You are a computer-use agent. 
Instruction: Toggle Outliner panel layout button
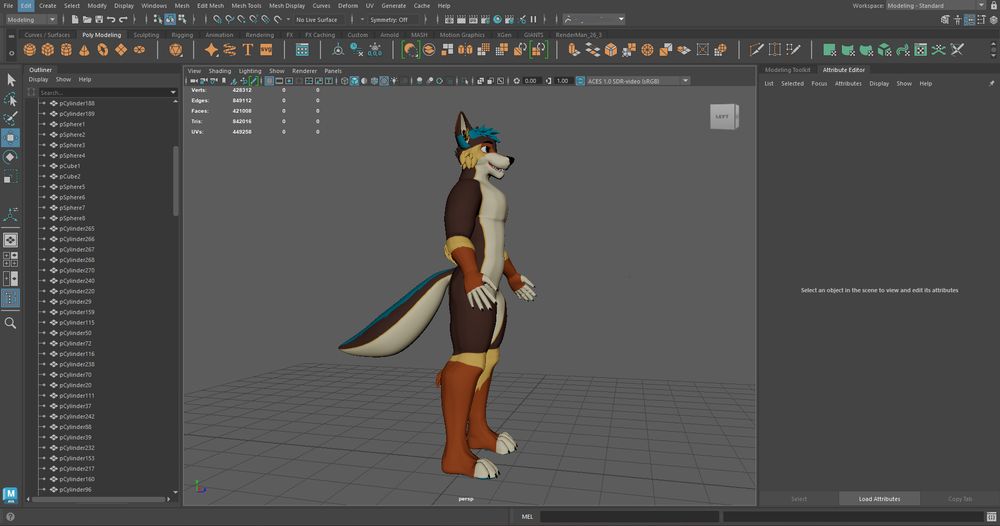pyautogui.click(x=11, y=298)
